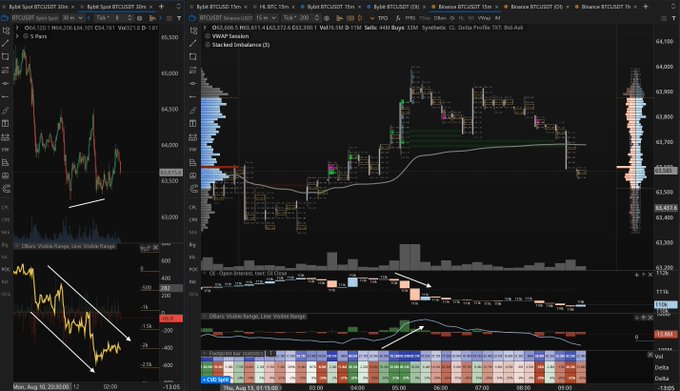The height and width of the screenshot is (391, 680).
Task: Click the T button beside Footprint bar statistics
Action: [x=270, y=353]
